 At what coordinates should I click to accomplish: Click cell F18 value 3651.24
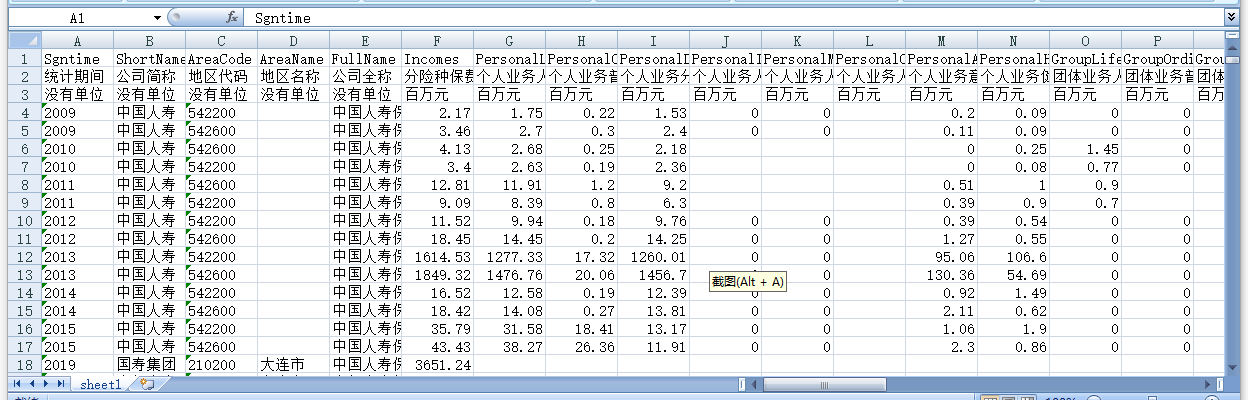[x=438, y=365]
